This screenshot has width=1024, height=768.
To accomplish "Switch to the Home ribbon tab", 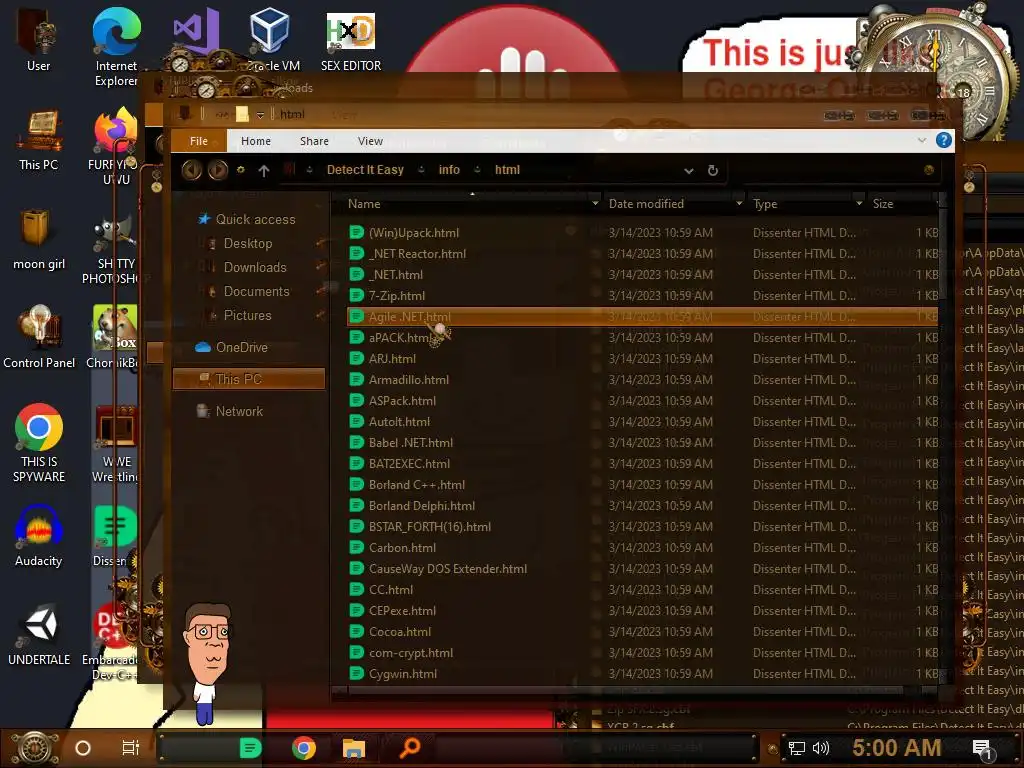I will coord(255,141).
